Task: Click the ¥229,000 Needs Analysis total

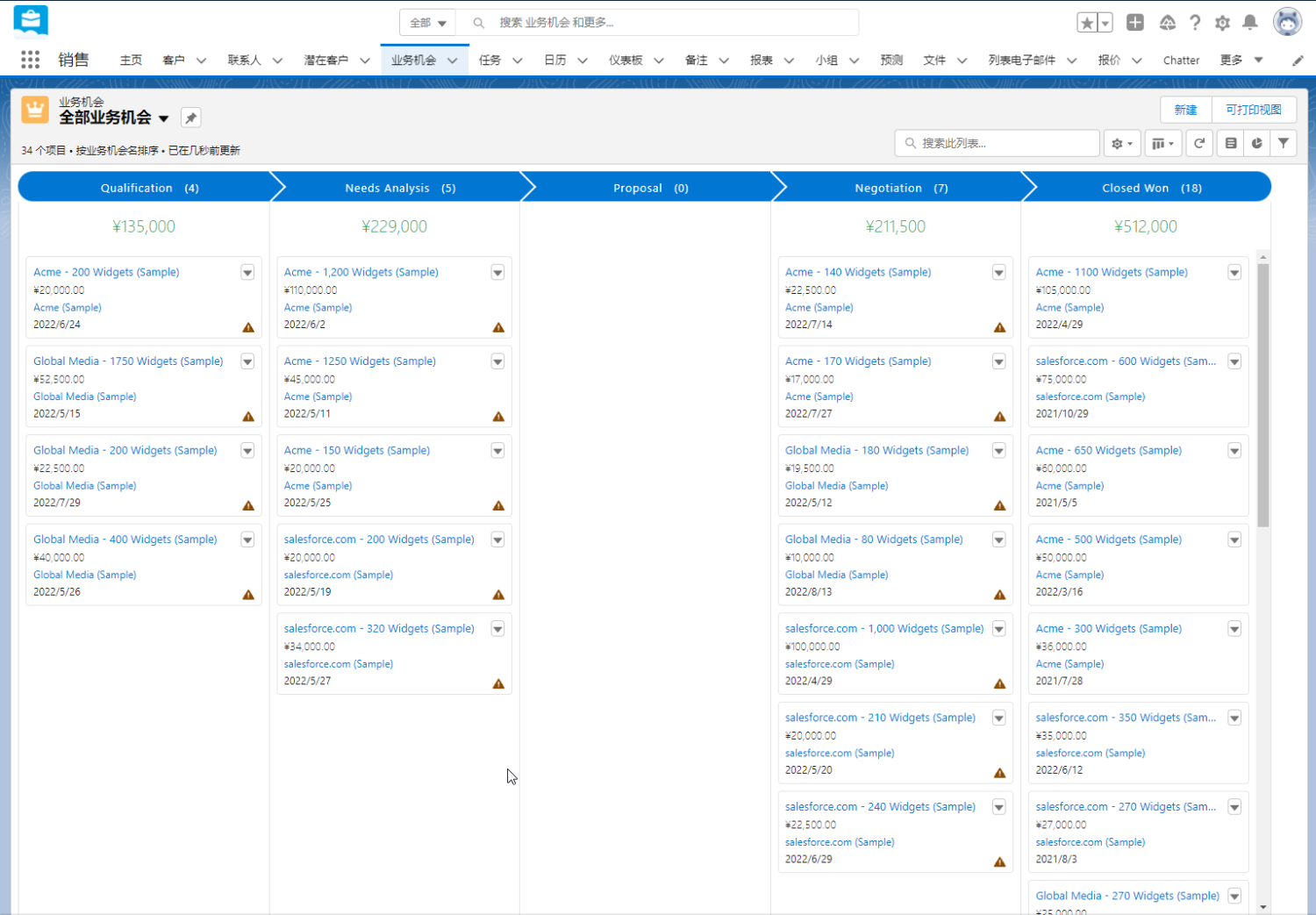Action: pyautogui.click(x=395, y=226)
